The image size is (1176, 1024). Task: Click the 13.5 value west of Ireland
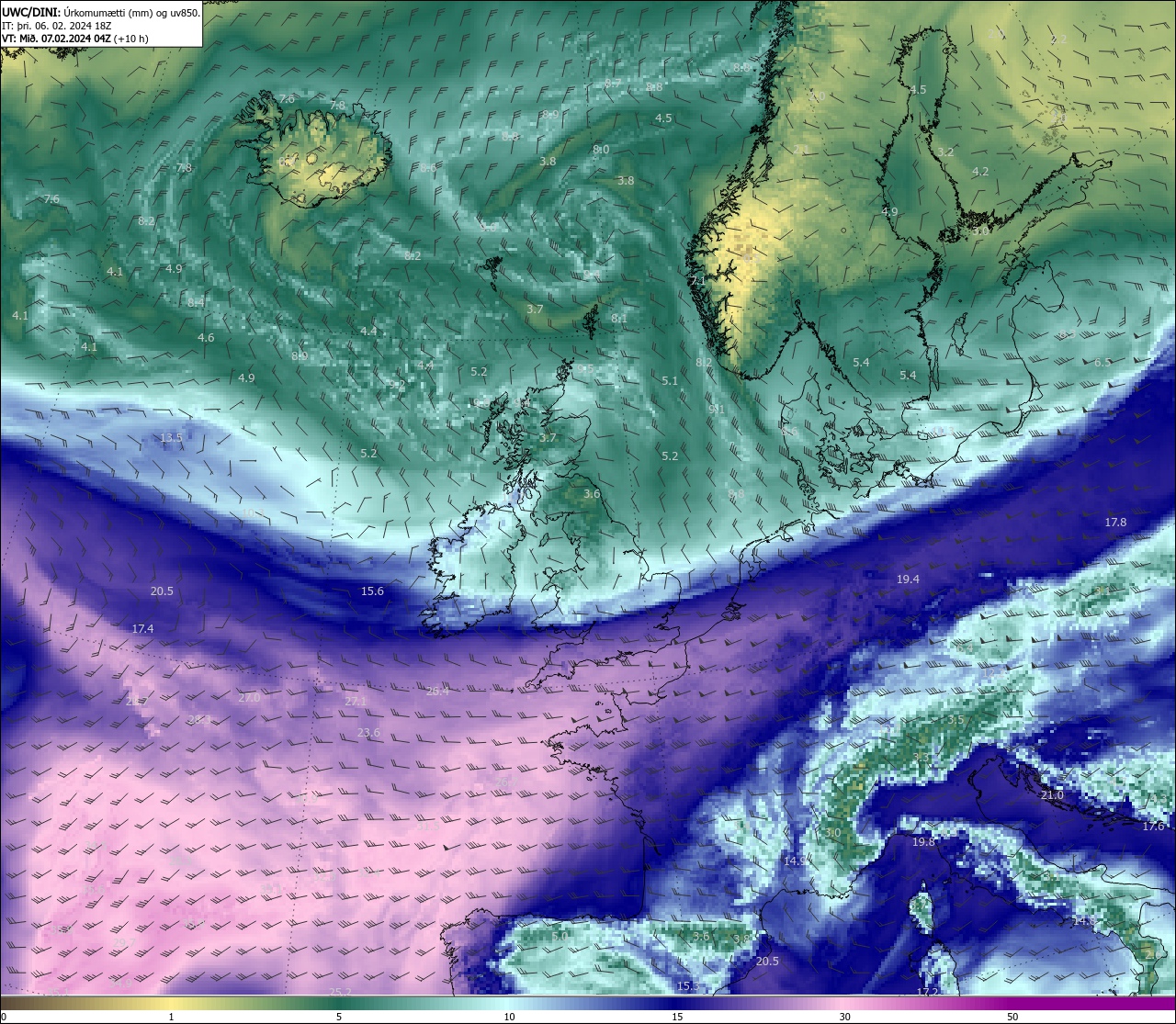[x=171, y=437]
